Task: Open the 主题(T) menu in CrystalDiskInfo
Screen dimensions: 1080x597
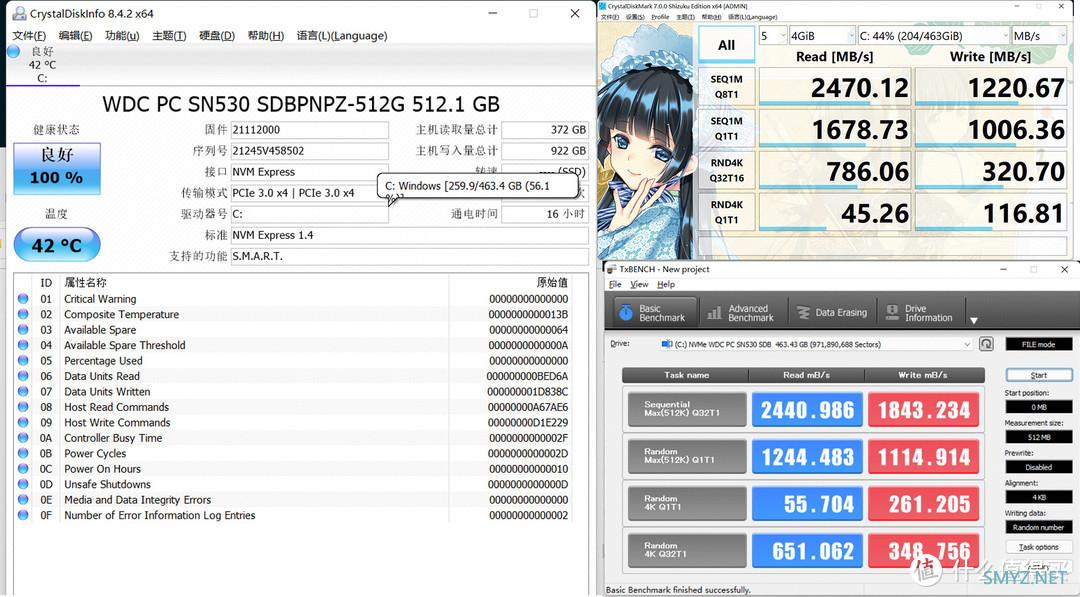Action: (x=169, y=36)
